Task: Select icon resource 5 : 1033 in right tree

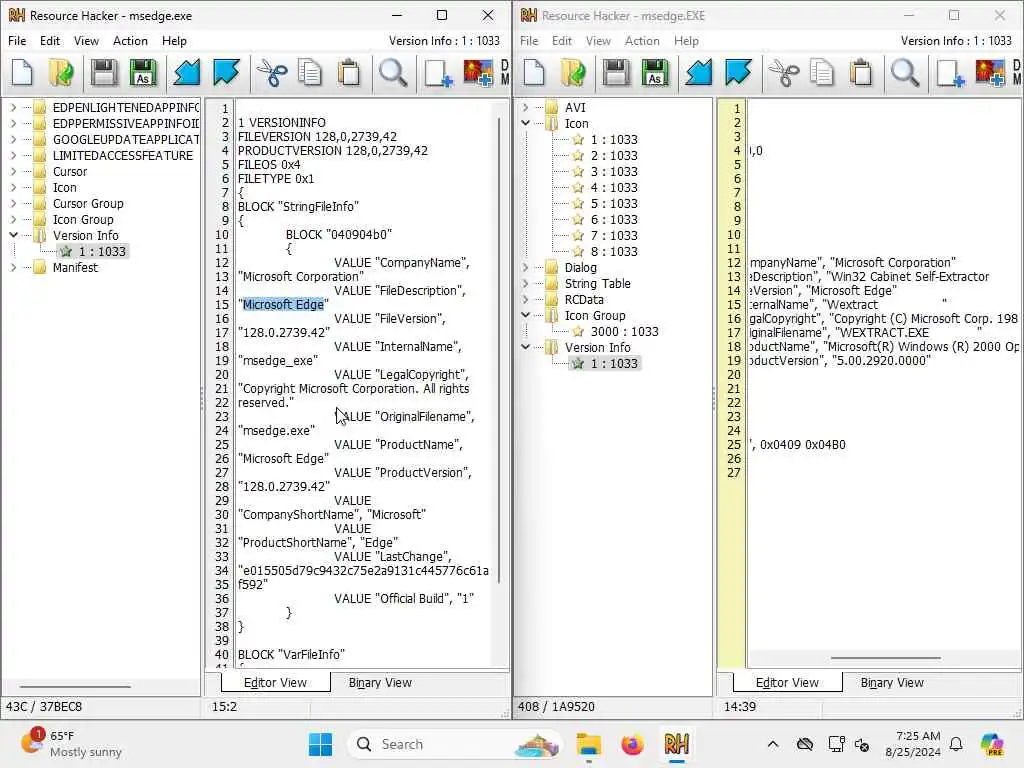Action: coord(614,203)
